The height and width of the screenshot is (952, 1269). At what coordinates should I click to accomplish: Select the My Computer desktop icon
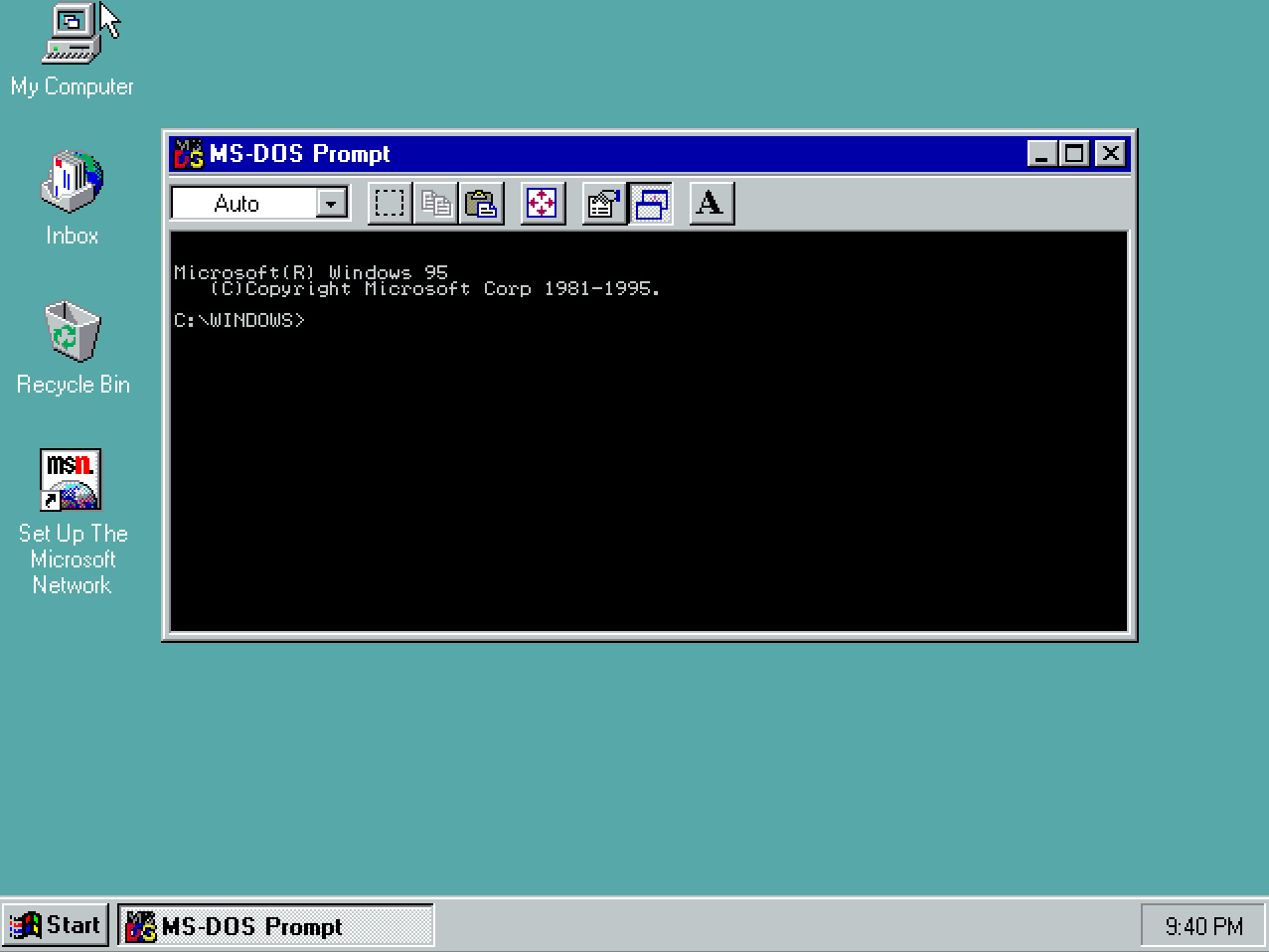pos(72,52)
